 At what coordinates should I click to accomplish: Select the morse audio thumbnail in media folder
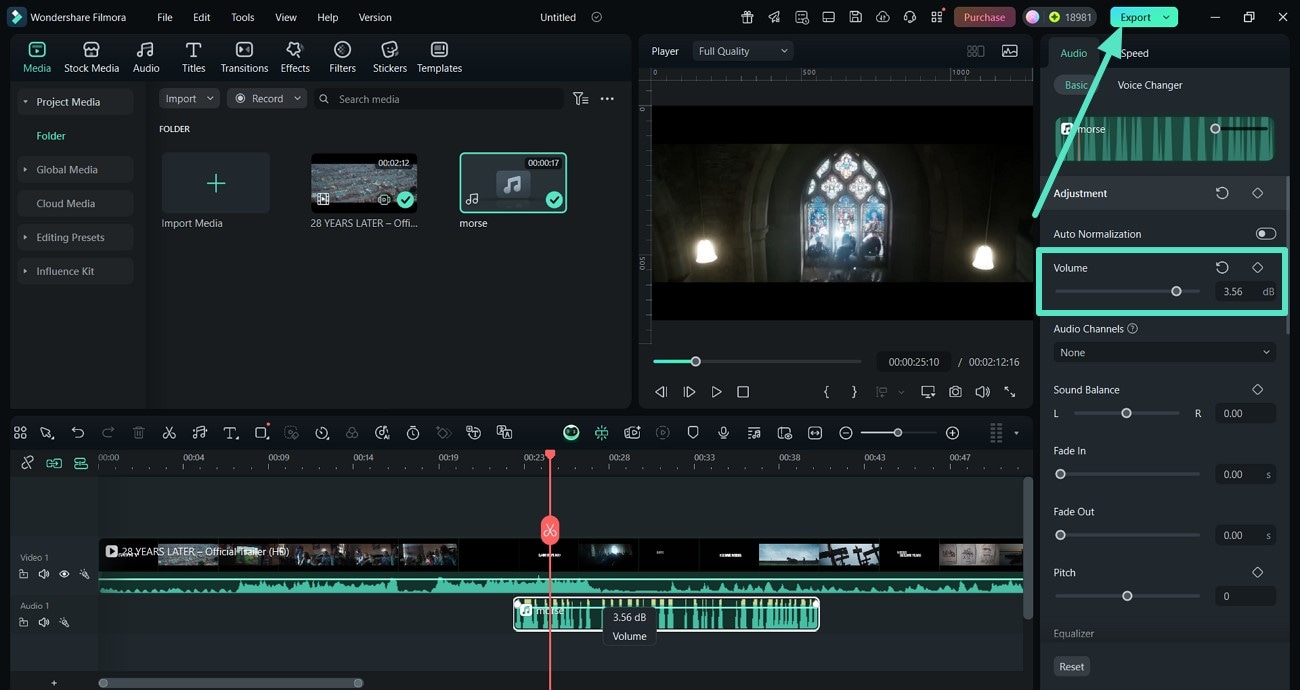click(x=513, y=183)
